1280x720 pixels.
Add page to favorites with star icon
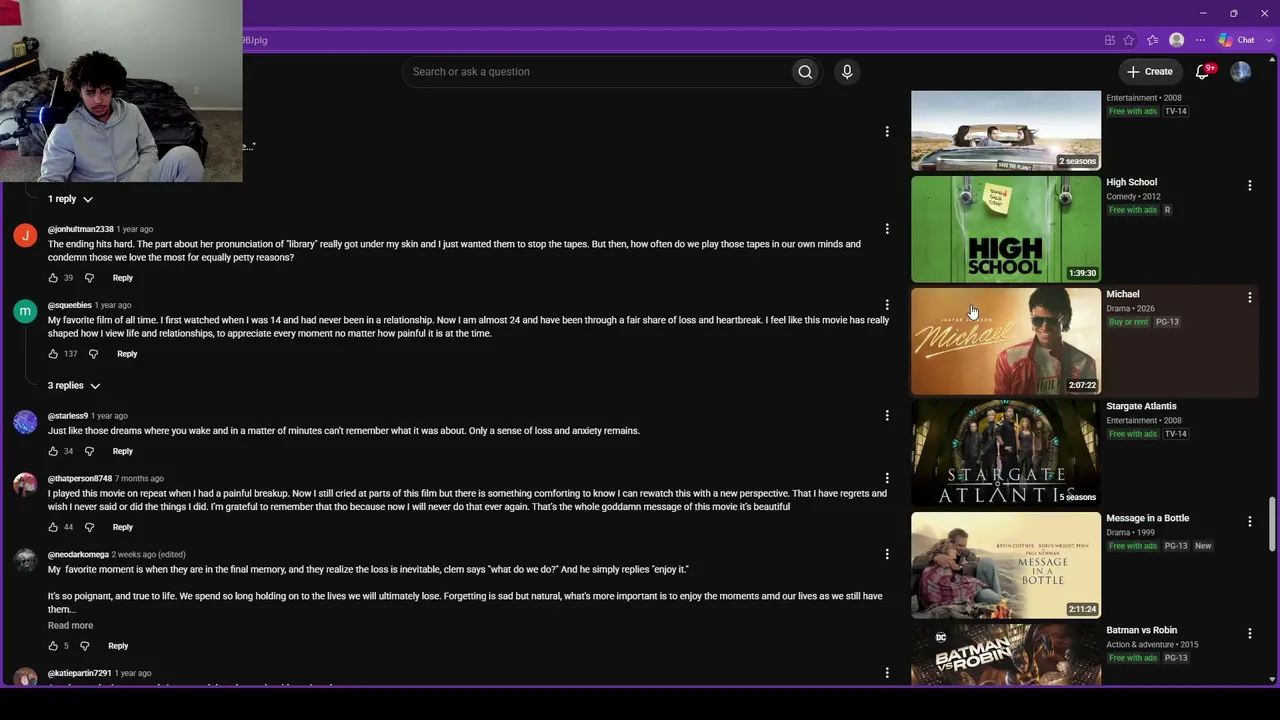[1129, 40]
